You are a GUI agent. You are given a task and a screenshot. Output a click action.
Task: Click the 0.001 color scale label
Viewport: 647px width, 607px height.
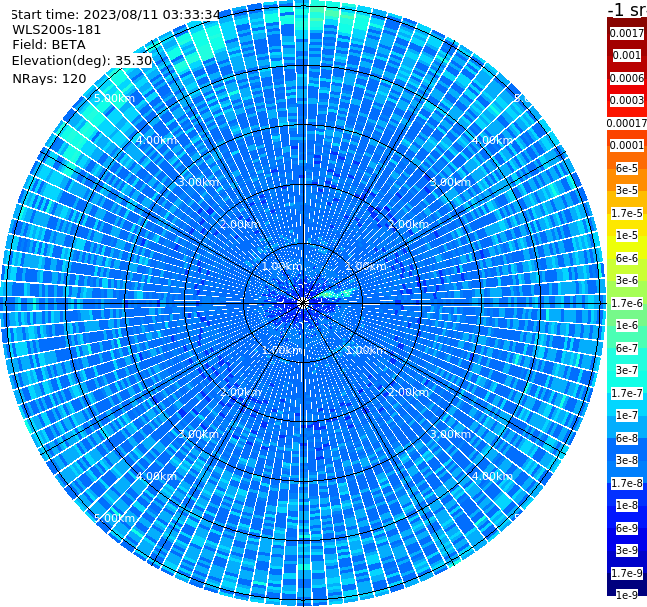click(x=627, y=55)
